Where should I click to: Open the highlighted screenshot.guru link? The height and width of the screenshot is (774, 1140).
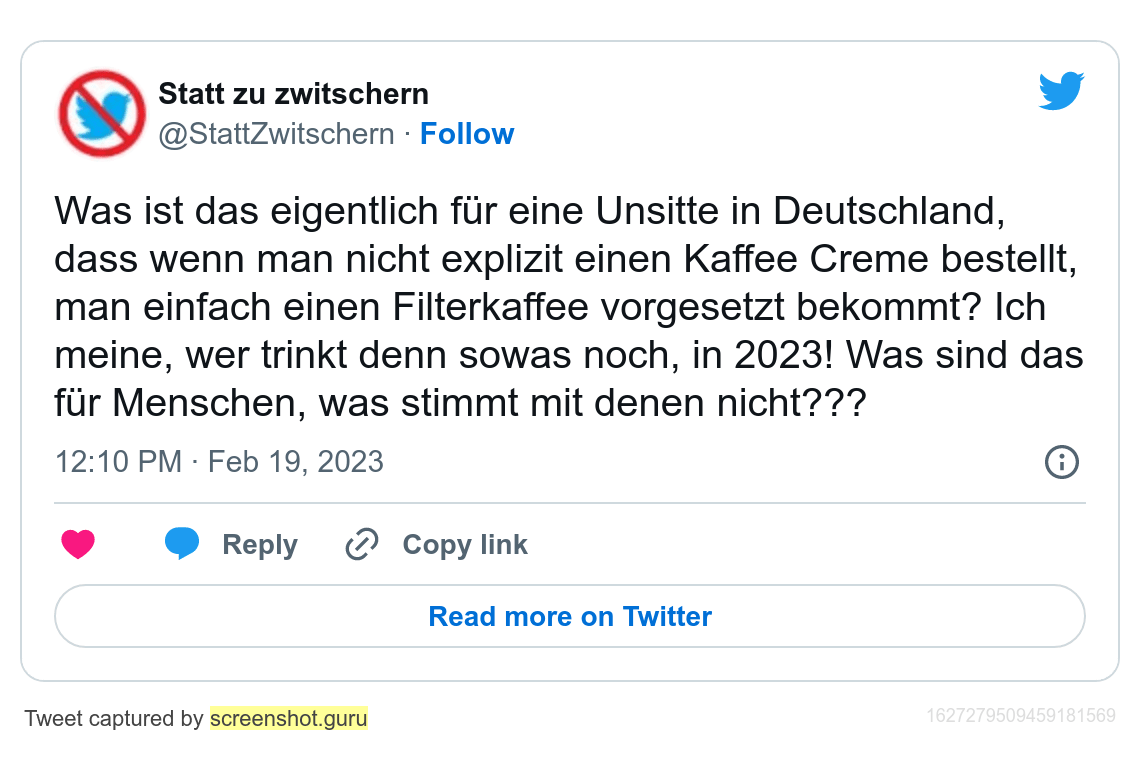289,718
